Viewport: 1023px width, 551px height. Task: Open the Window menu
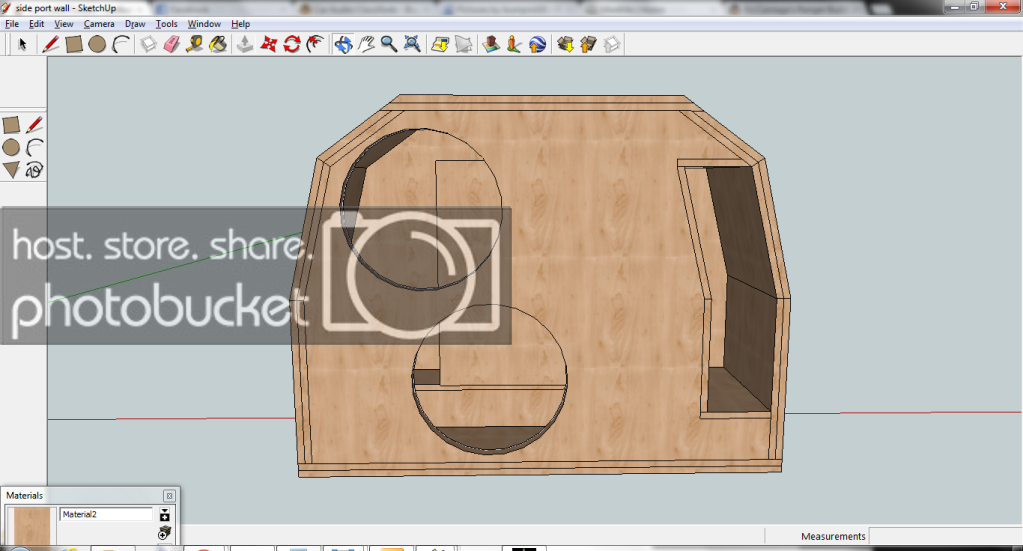point(204,23)
